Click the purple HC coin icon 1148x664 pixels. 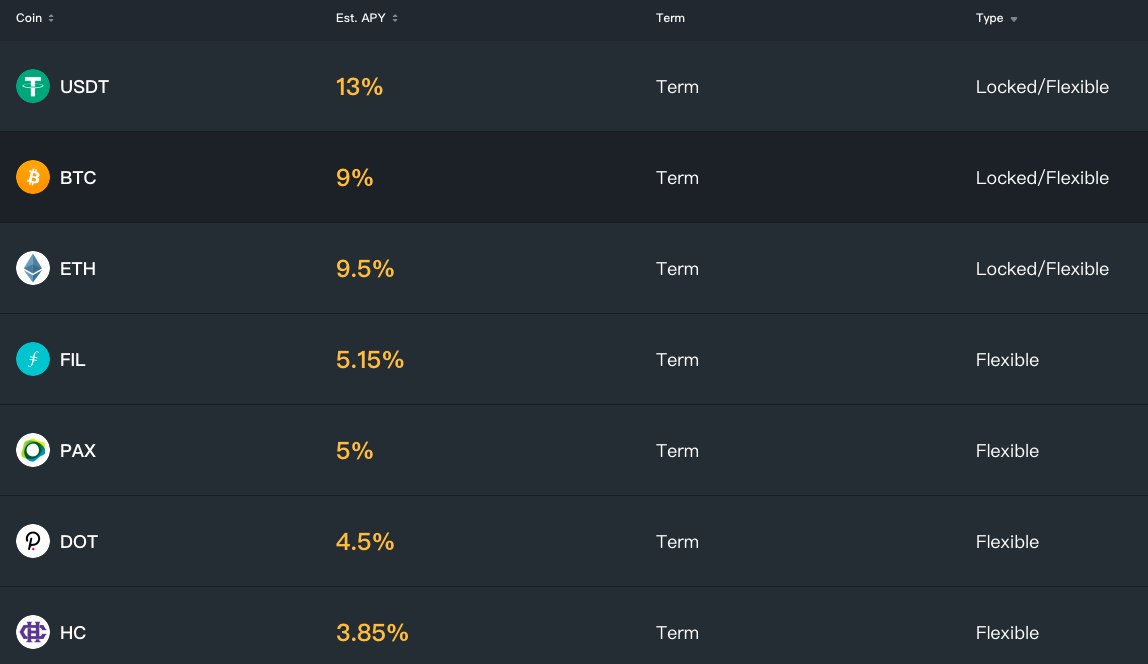pyautogui.click(x=33, y=632)
